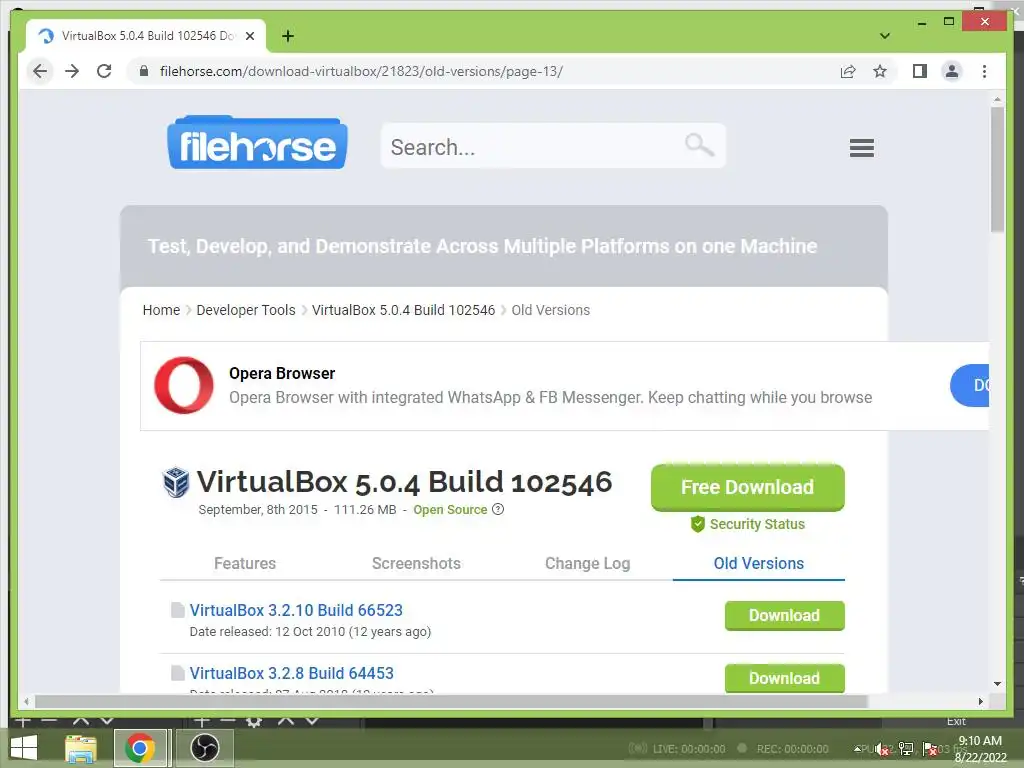The width and height of the screenshot is (1024, 768).
Task: Switch to the Change Log tab
Action: pyautogui.click(x=587, y=563)
